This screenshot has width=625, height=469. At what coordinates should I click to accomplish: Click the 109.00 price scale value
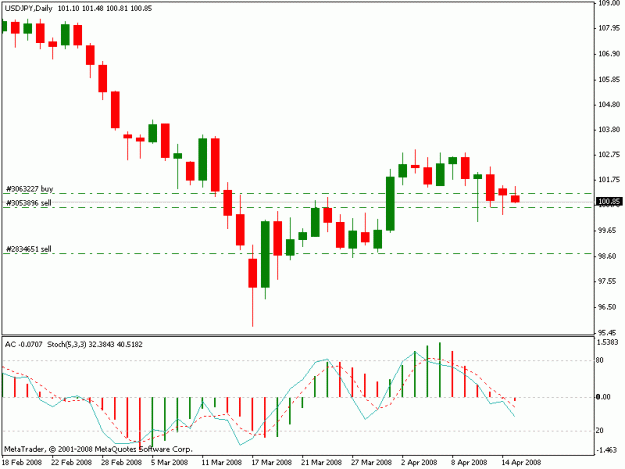[609, 3]
